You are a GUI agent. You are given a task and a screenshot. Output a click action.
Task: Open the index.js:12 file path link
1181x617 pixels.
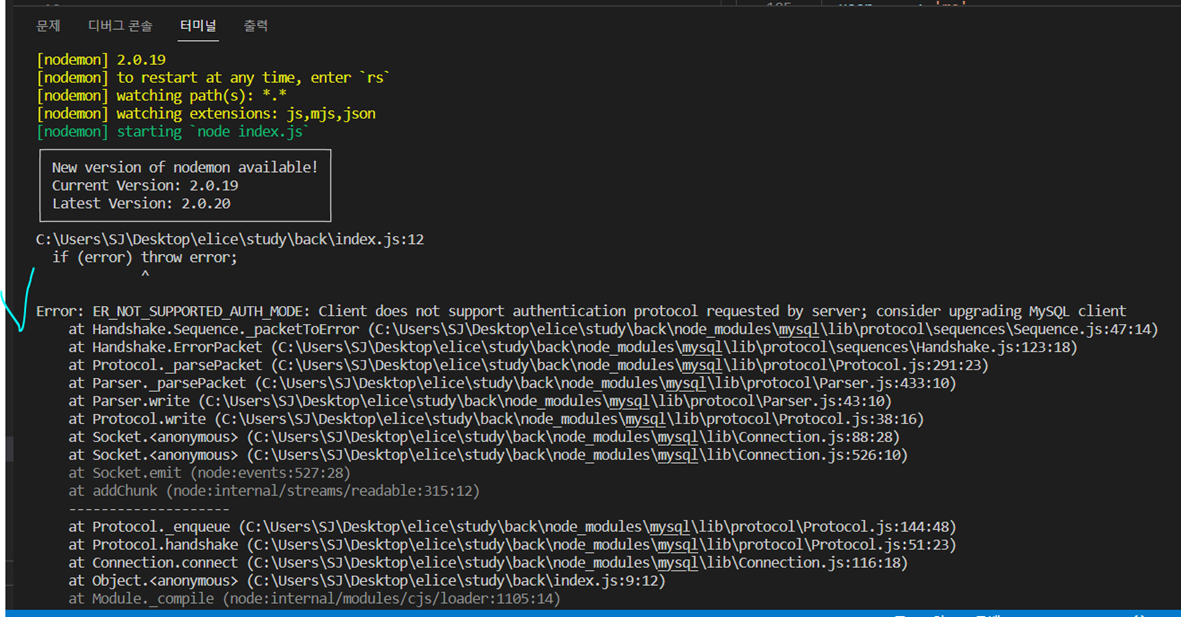230,240
